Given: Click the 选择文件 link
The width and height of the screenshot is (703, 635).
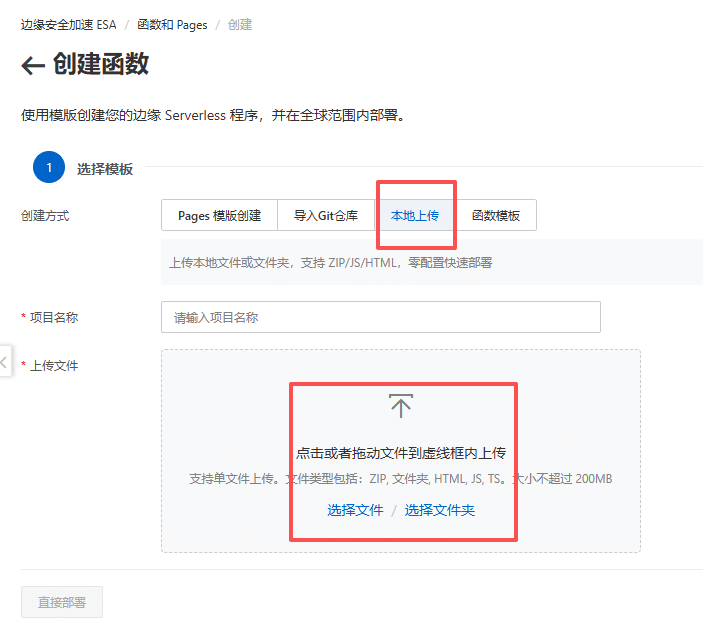Looking at the screenshot, I should (x=355, y=510).
